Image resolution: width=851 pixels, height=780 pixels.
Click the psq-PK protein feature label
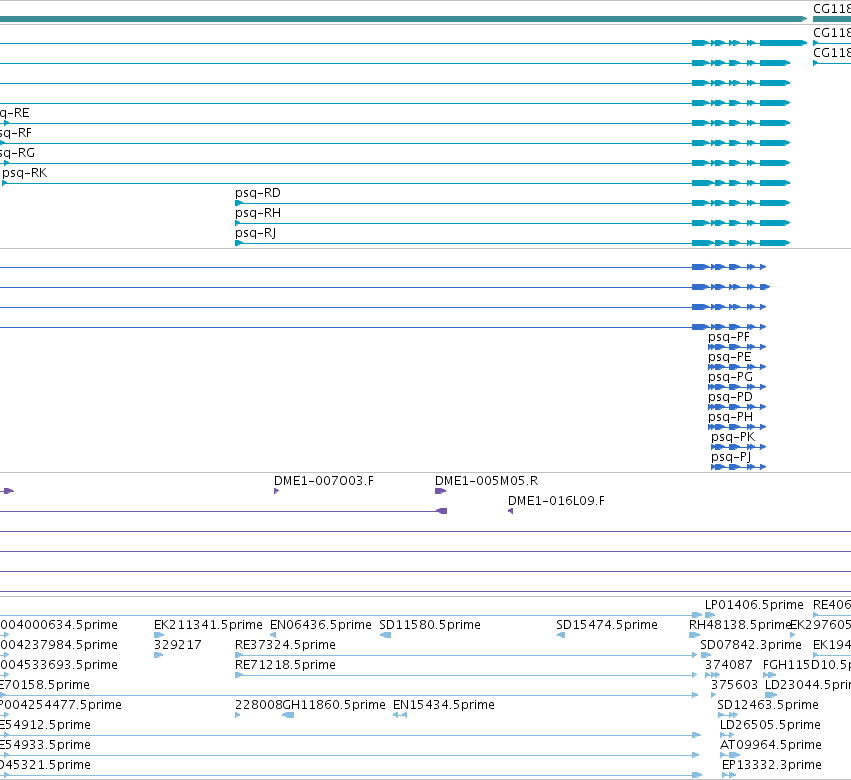[733, 437]
